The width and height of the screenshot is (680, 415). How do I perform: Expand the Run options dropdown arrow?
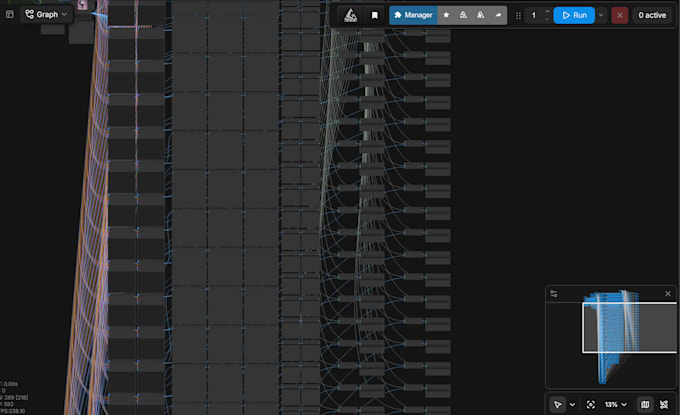tap(601, 15)
